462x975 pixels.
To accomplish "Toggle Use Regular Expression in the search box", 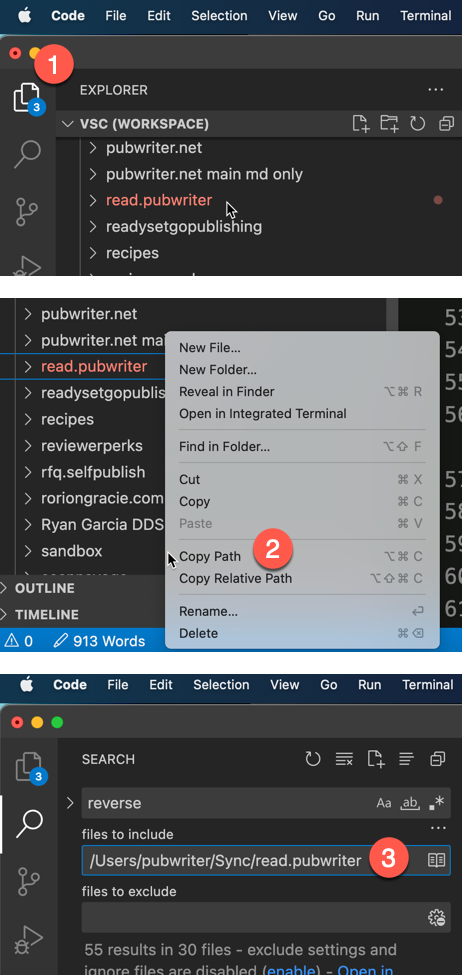I will pyautogui.click(x=437, y=803).
